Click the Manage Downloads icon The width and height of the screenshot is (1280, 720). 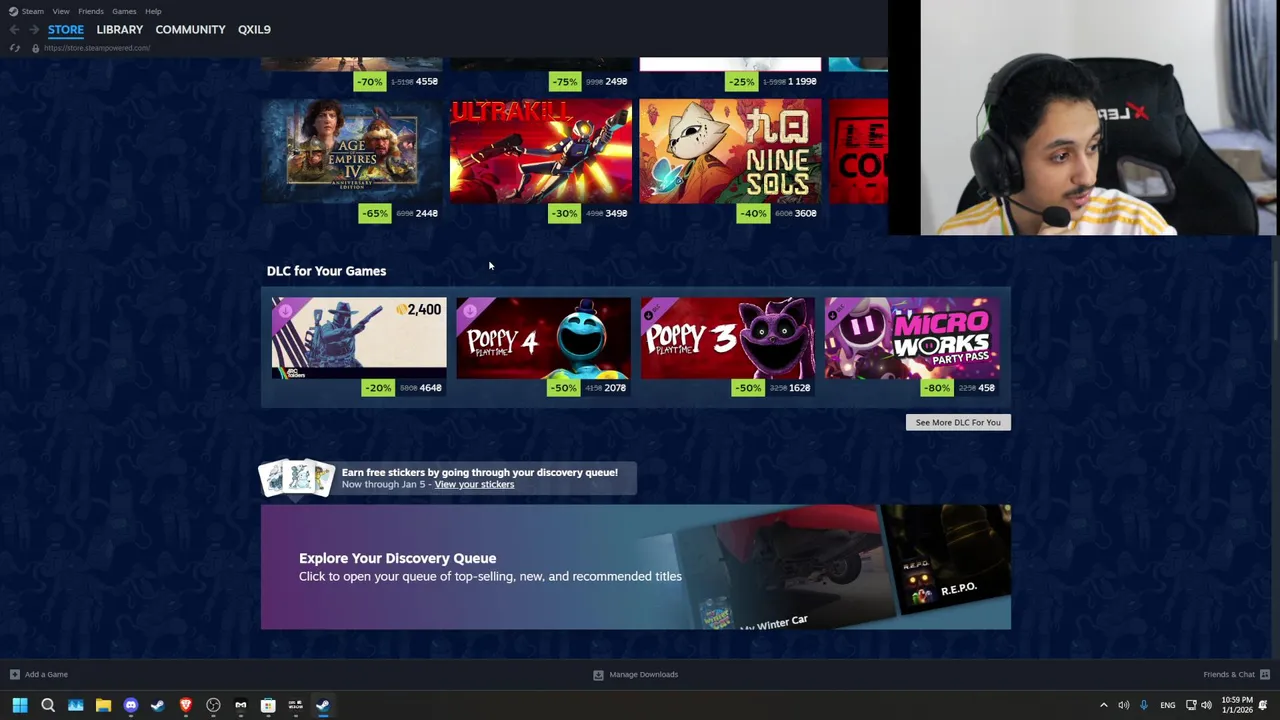598,675
